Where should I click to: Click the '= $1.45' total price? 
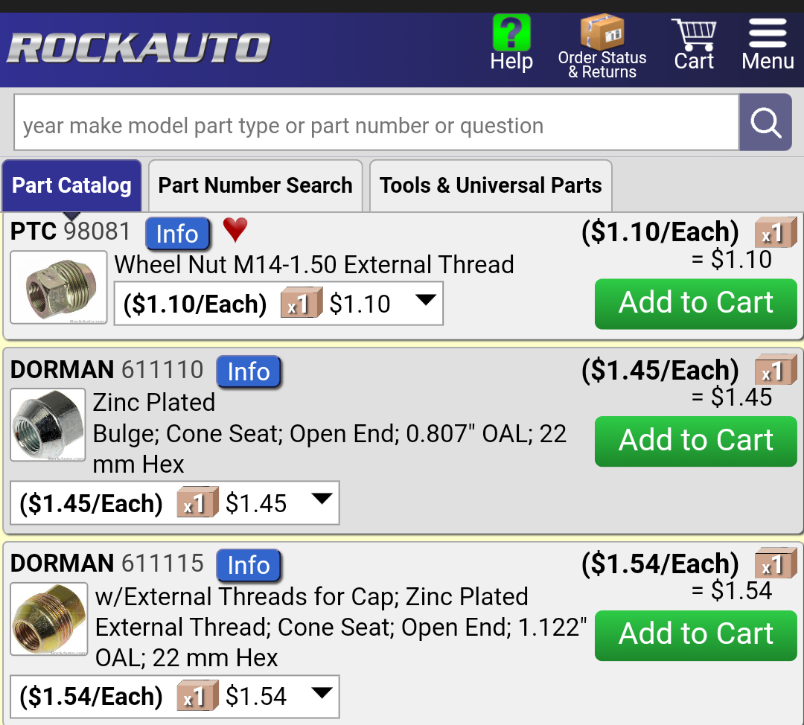tap(732, 397)
